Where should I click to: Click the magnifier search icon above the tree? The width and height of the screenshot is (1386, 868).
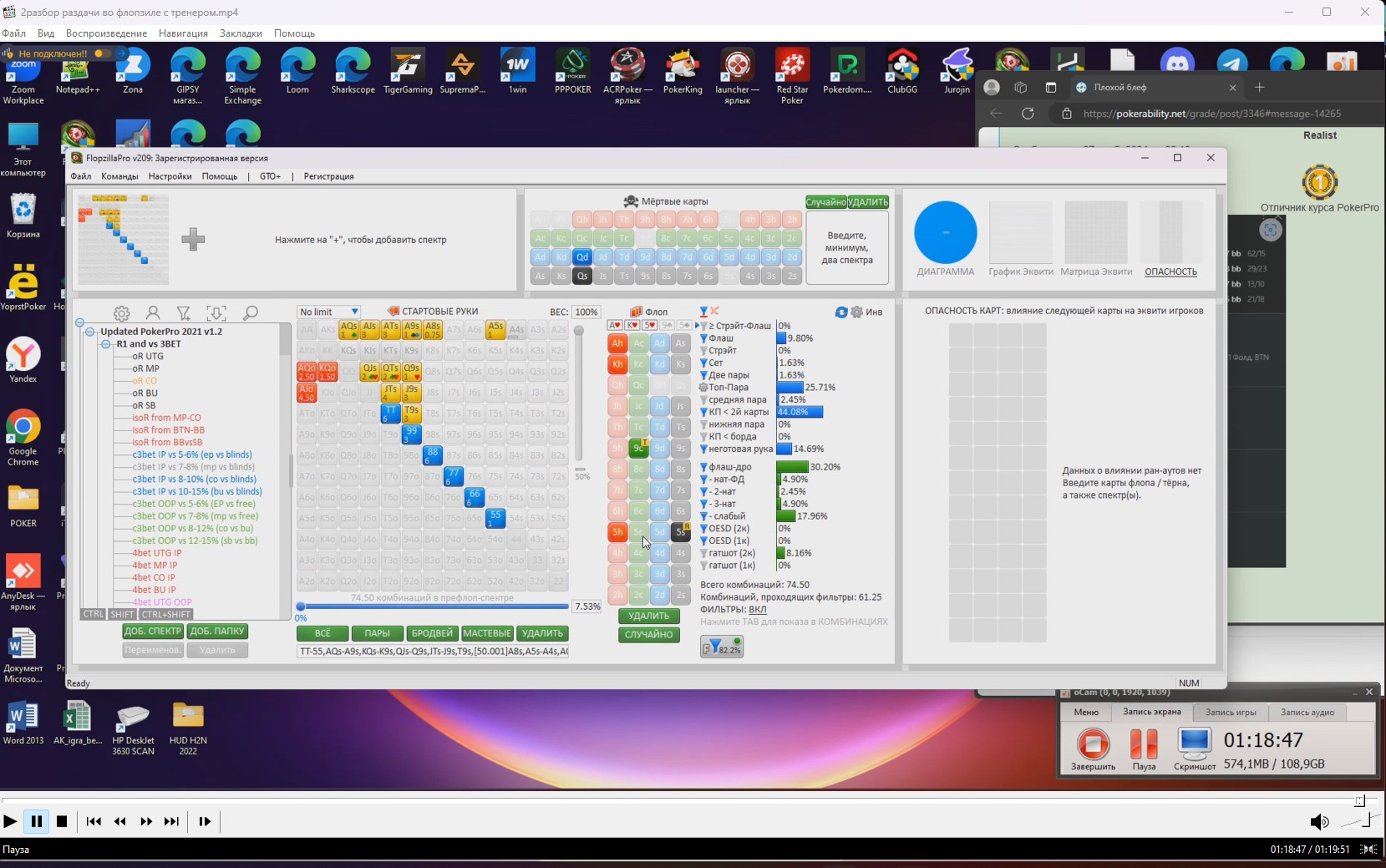tap(250, 313)
